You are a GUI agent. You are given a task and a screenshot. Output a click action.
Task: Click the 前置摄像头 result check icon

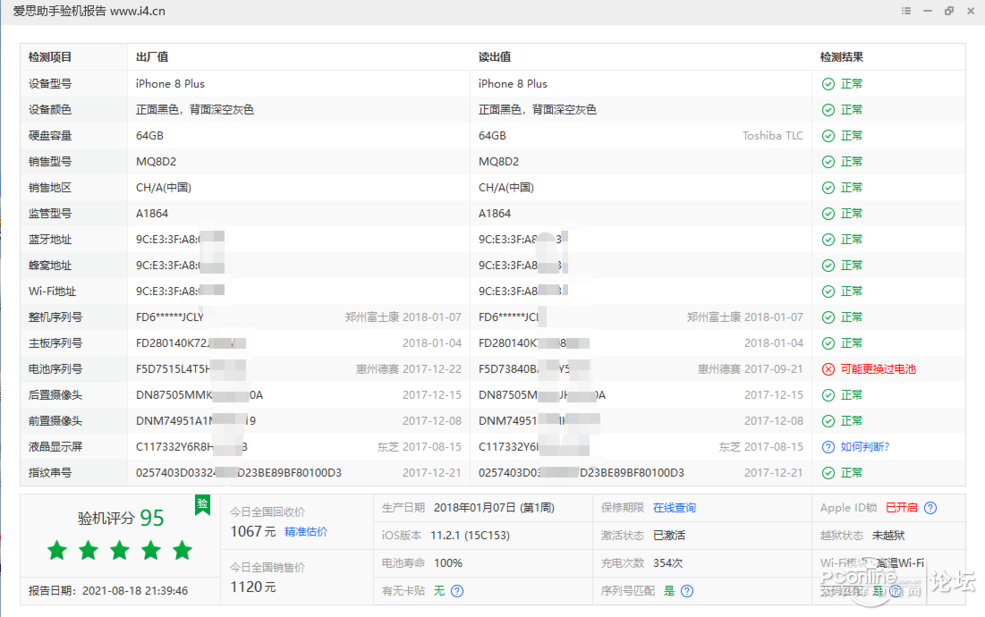click(829, 421)
